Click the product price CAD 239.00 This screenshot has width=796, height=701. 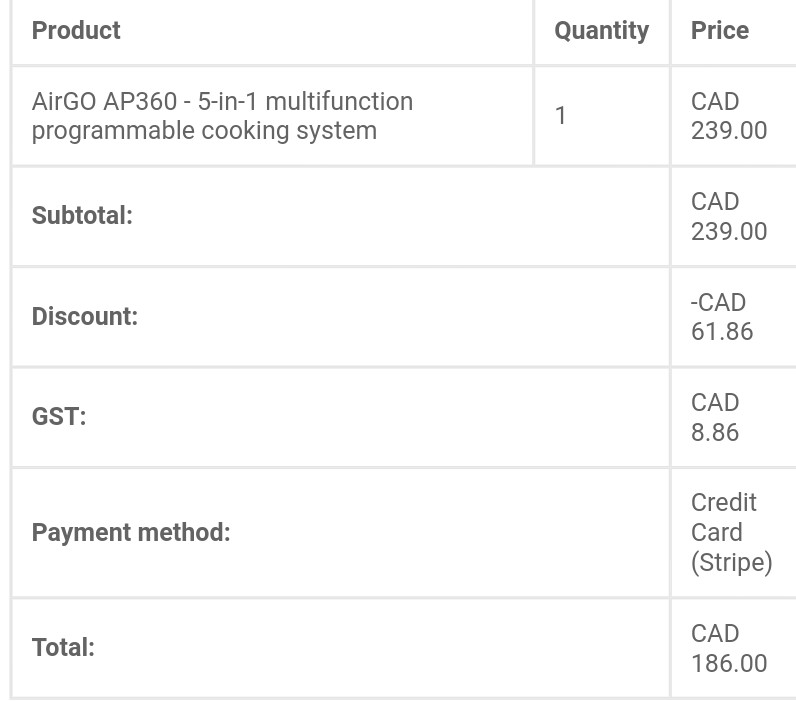pos(729,116)
